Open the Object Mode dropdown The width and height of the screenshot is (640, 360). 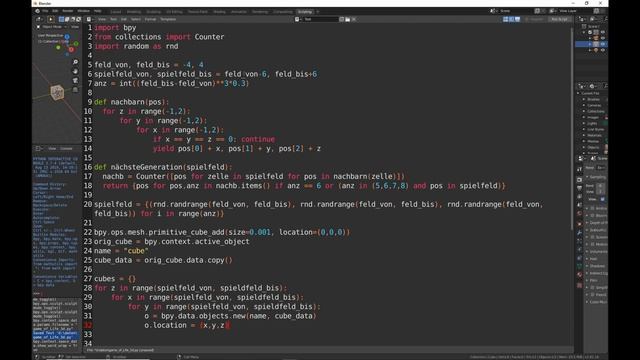(x=52, y=27)
